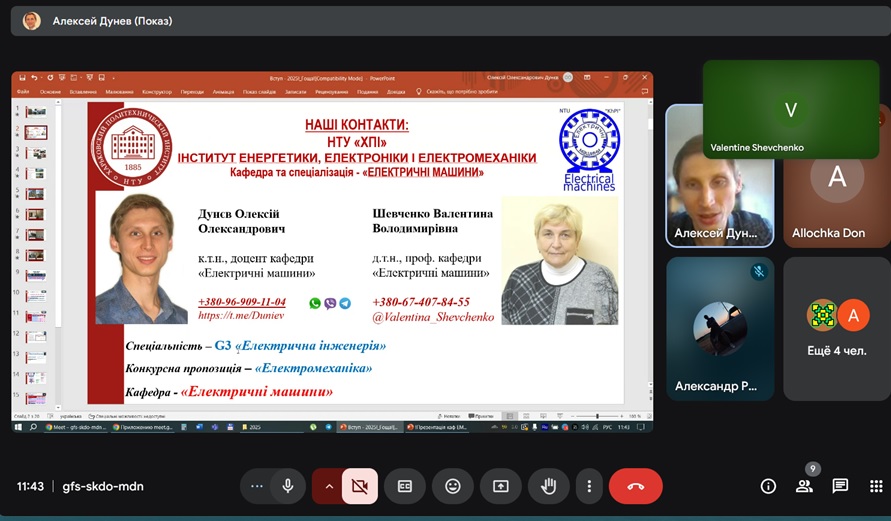Screen dimensions: 891x521
Task: Select the Александр Р... participant tile
Action: click(720, 328)
